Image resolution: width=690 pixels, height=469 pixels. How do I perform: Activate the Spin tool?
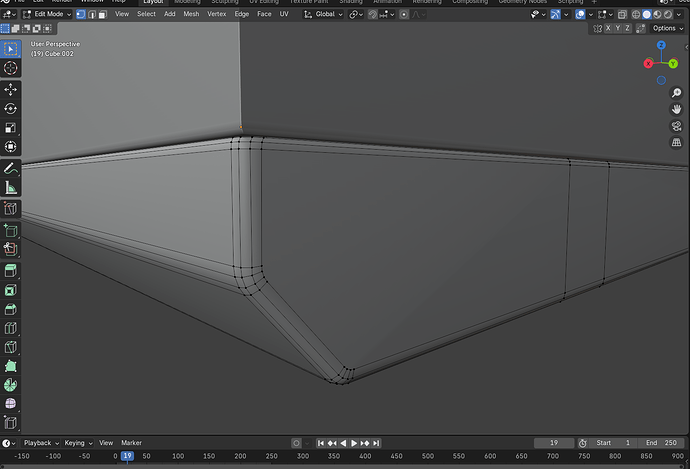coord(11,385)
